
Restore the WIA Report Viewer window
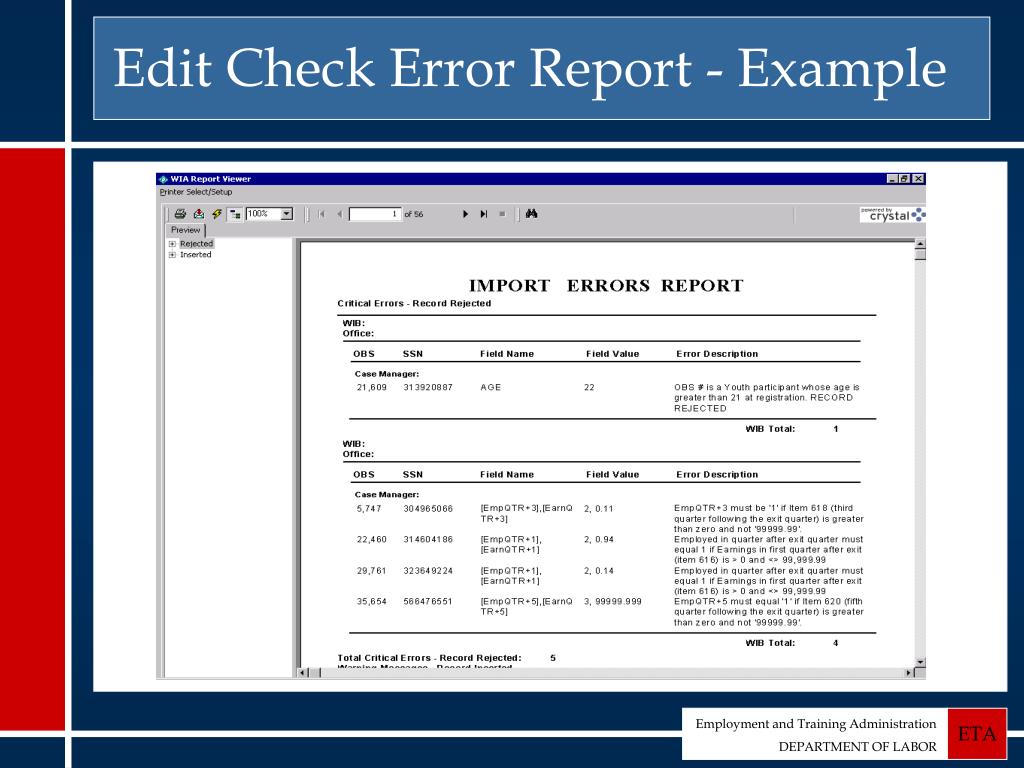(904, 179)
